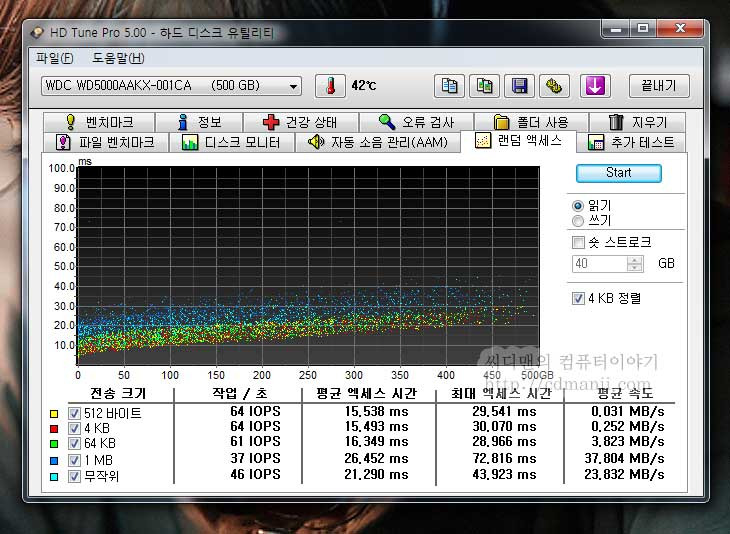Click the 46 IOPS value
The image size is (730, 534).
[256, 474]
